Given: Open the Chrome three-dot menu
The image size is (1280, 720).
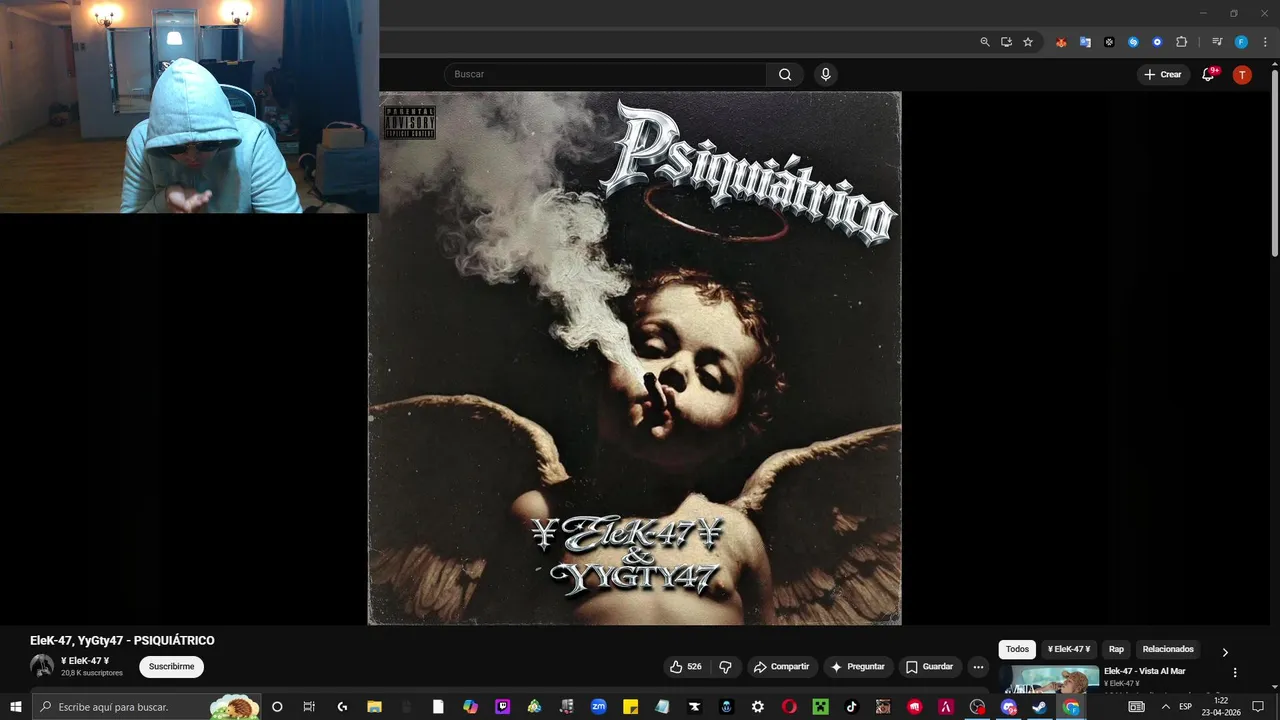Looking at the screenshot, I should [1263, 42].
